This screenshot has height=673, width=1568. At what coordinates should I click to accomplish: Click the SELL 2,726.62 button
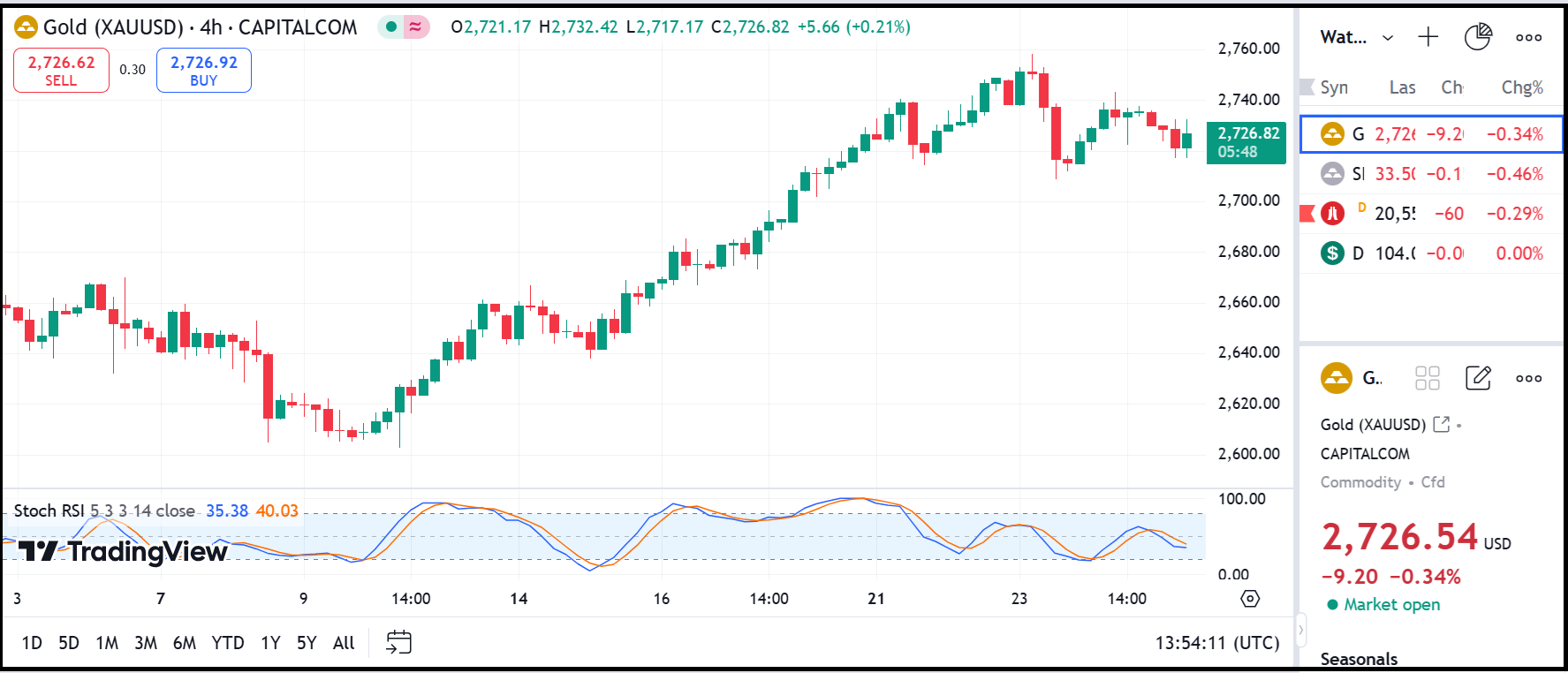(61, 70)
